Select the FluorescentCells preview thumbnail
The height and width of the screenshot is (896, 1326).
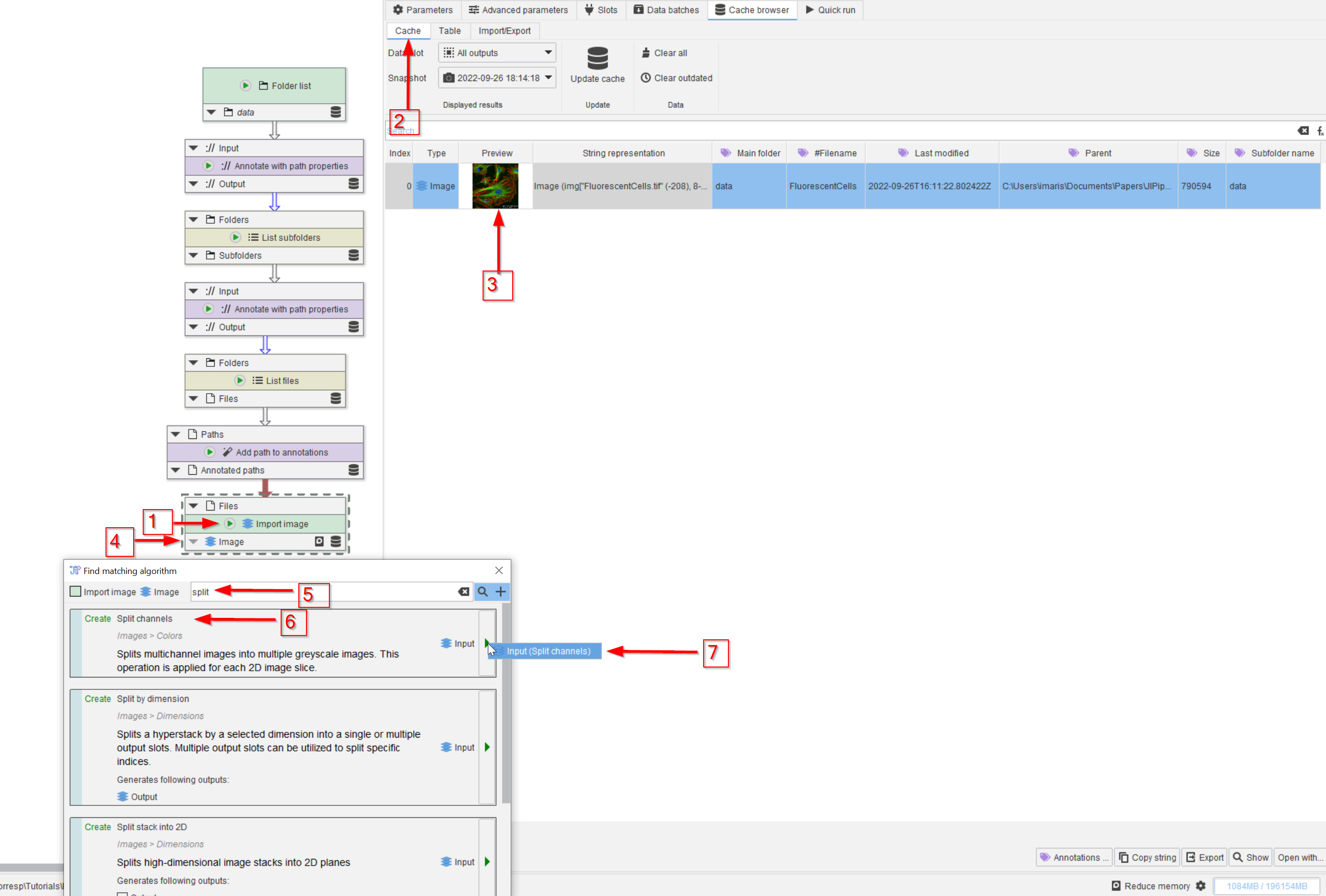495,186
